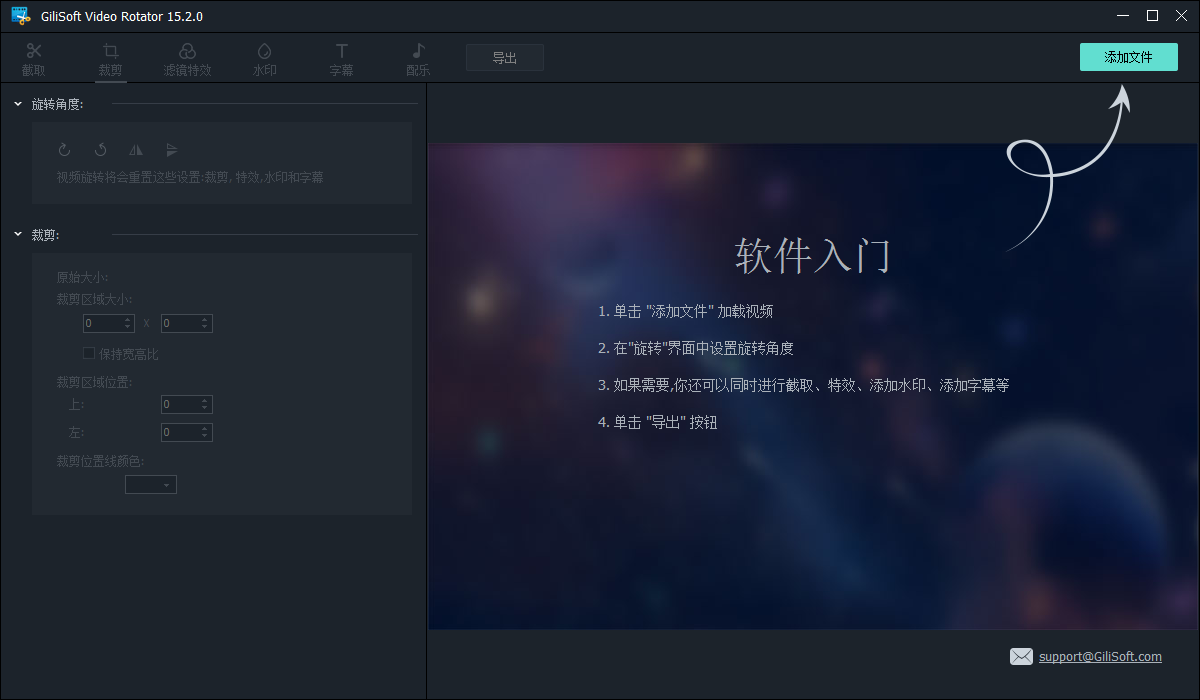Increase 左 left value with up arrow
Screen dimensions: 1200x700
tap(205, 428)
